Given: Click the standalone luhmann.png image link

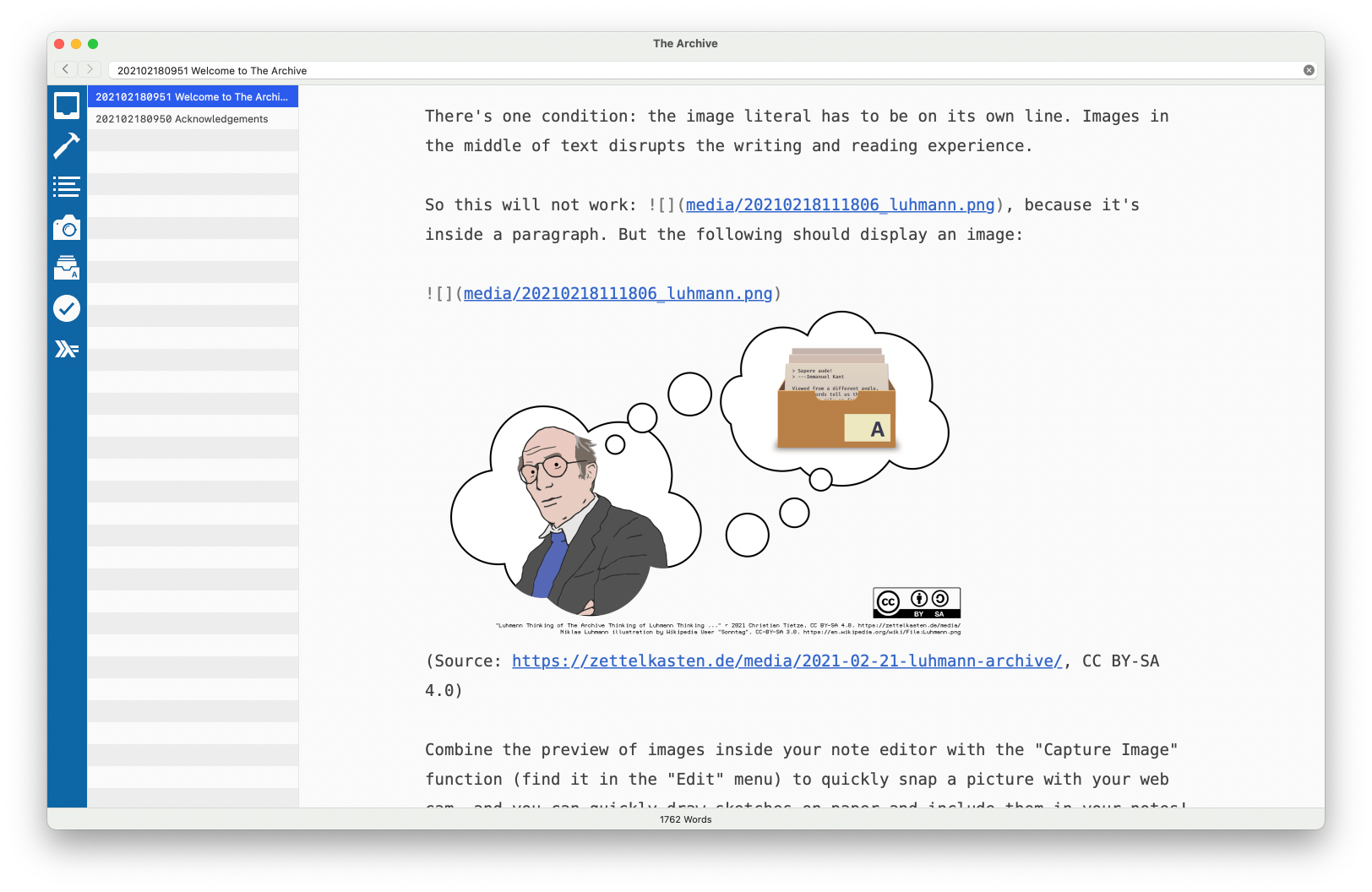Looking at the screenshot, I should pos(618,294).
